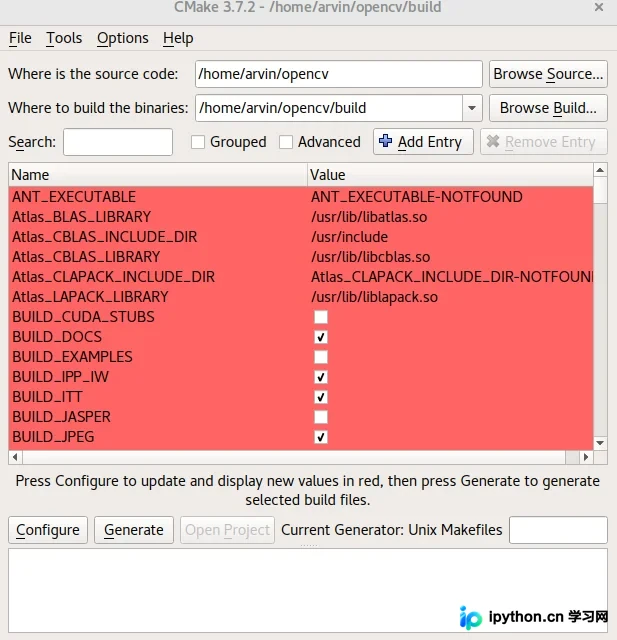Screen dimensions: 617x640
Task: Uncheck the BUILD_ITT checkbox
Action: tap(321, 397)
